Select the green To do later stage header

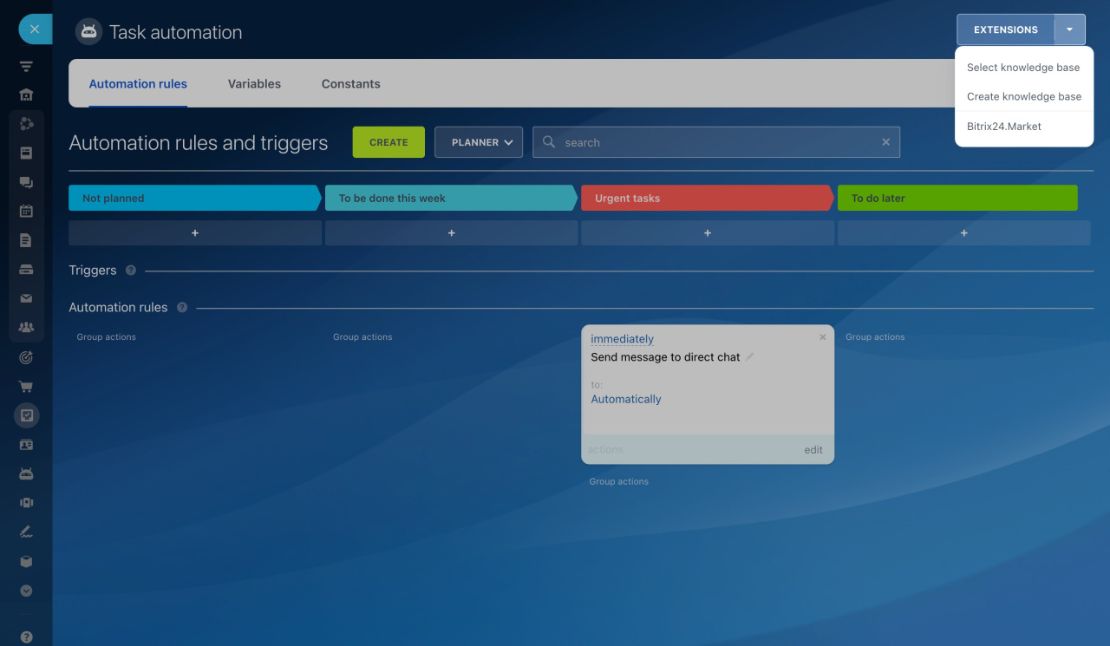[958, 198]
